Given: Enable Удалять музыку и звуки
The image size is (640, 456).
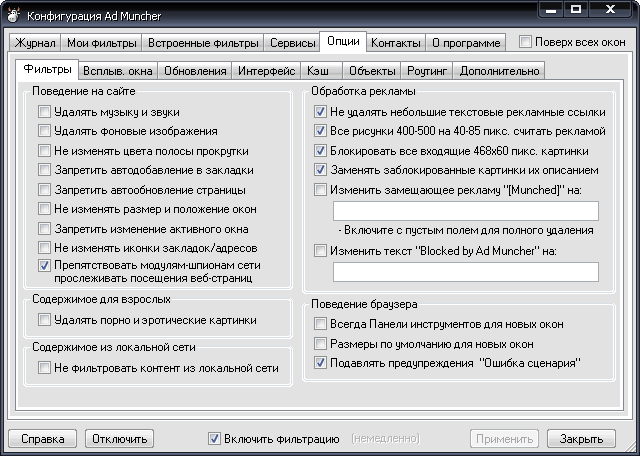Looking at the screenshot, I should click(x=44, y=111).
